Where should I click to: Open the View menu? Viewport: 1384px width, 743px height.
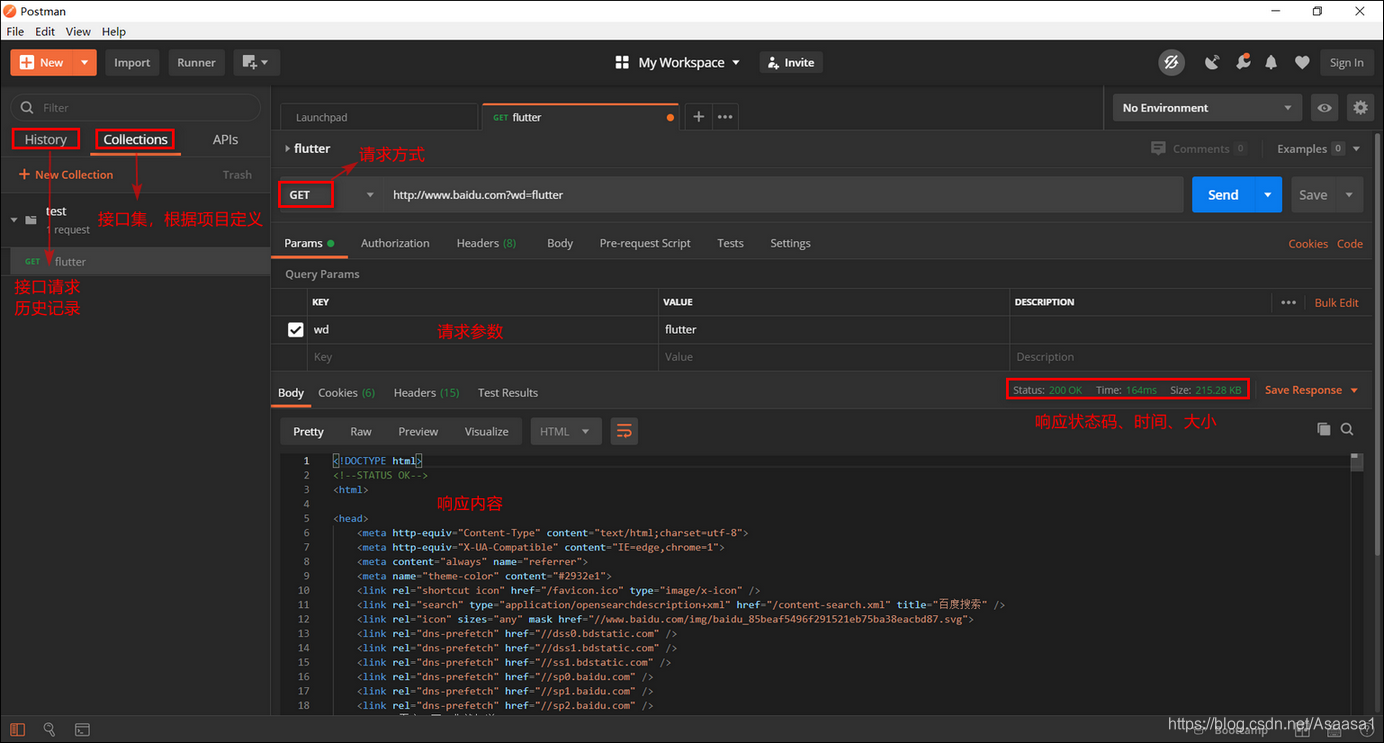pos(78,31)
